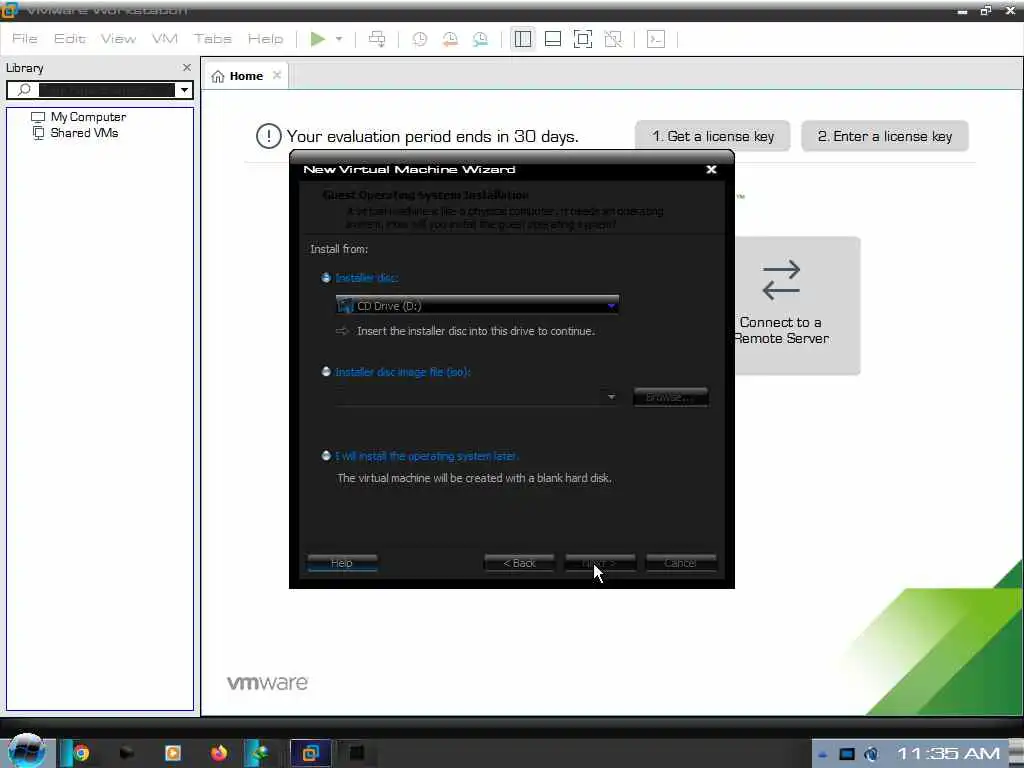
Task: Open the File menu
Action: [x=25, y=39]
